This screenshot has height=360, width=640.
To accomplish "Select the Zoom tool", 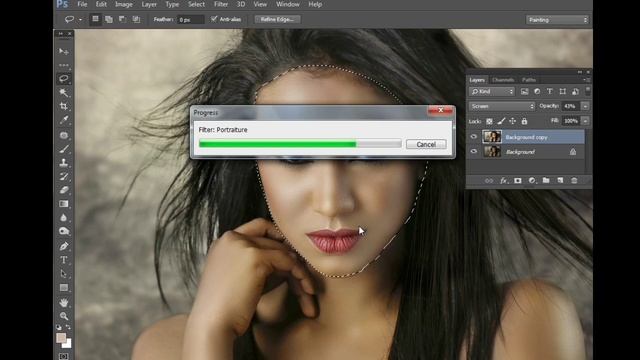I will [x=64, y=316].
